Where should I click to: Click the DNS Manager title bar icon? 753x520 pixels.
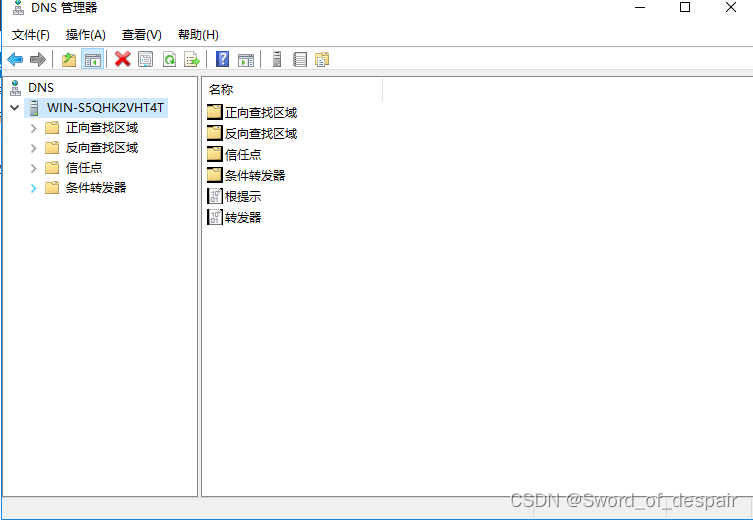point(18,7)
